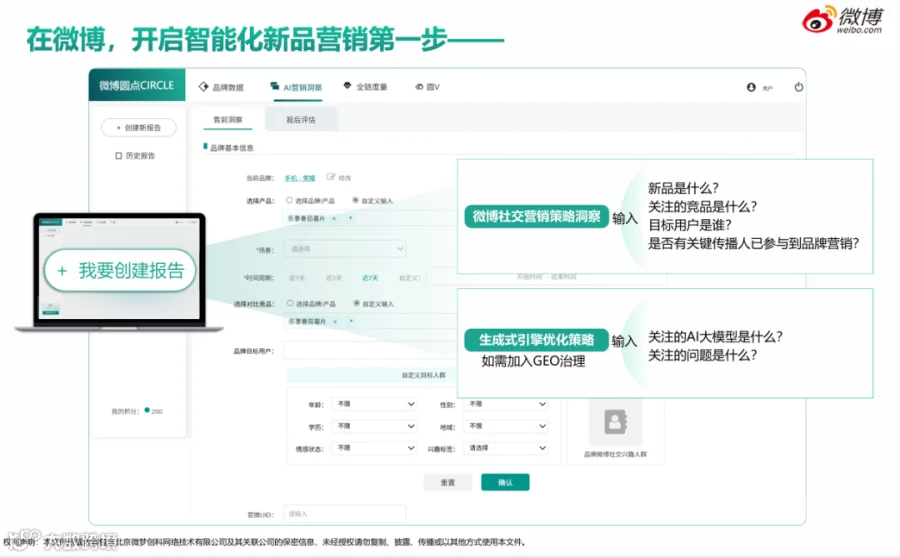Open the 性别 dropdown
Image resolution: width=900 pixels, height=558 pixels.
(507, 404)
